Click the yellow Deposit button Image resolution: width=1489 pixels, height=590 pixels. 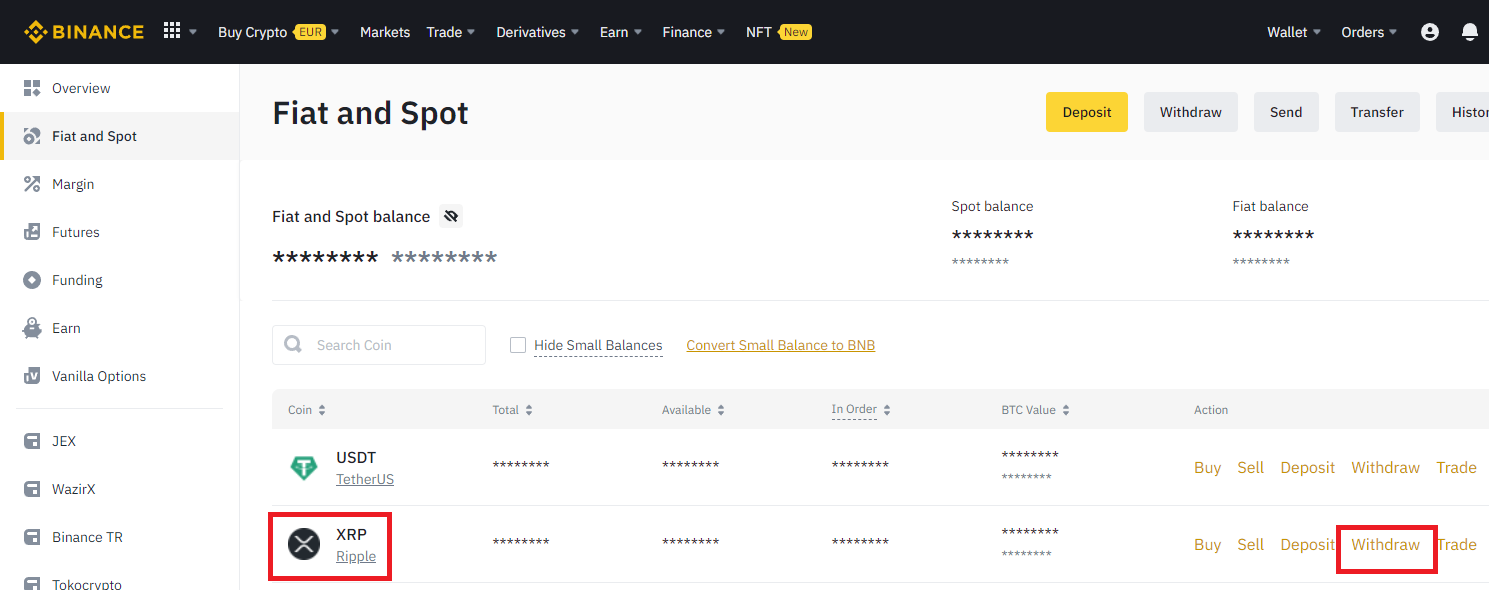pos(1087,112)
